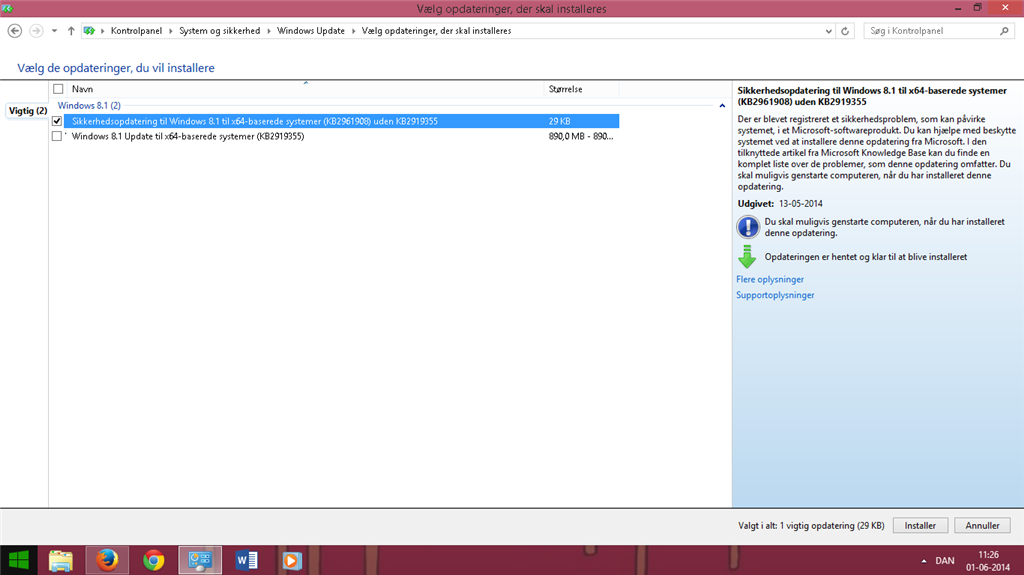Click the Forward navigation arrow
Screen dimensions: 1024x575
click(36, 31)
